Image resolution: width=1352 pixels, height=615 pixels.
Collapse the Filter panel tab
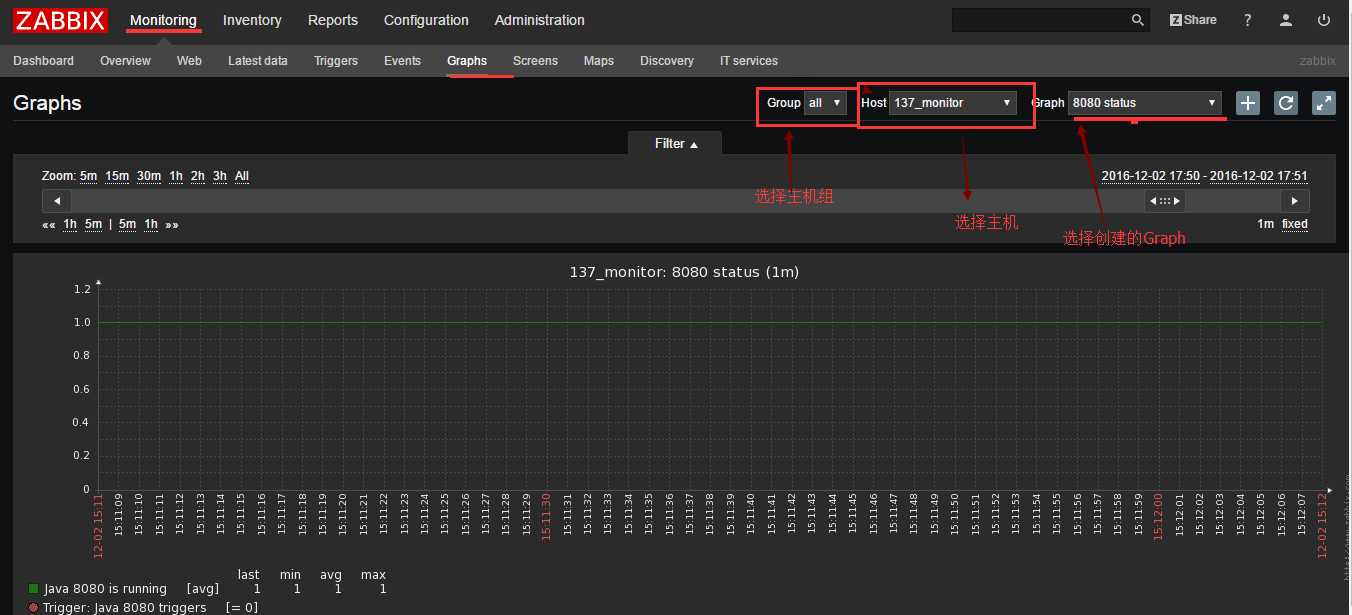675,144
